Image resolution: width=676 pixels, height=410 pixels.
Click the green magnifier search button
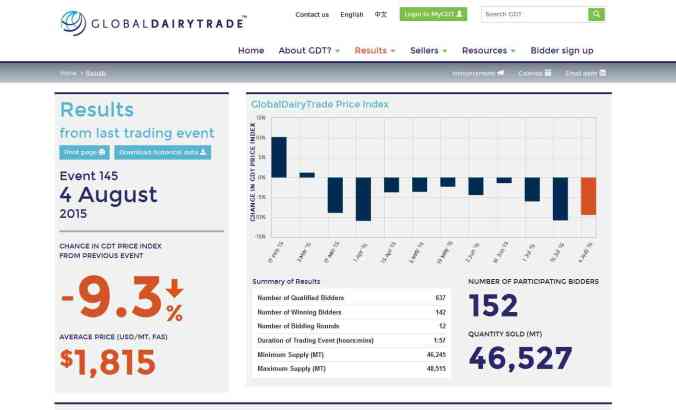pyautogui.click(x=596, y=14)
